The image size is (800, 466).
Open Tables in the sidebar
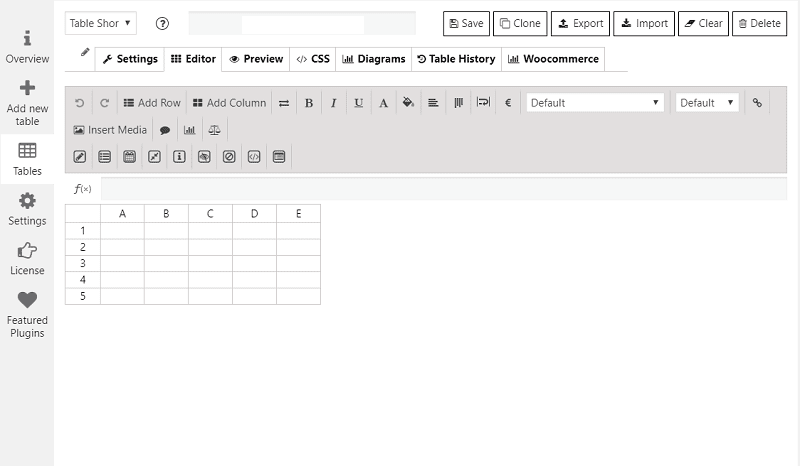pos(27,159)
